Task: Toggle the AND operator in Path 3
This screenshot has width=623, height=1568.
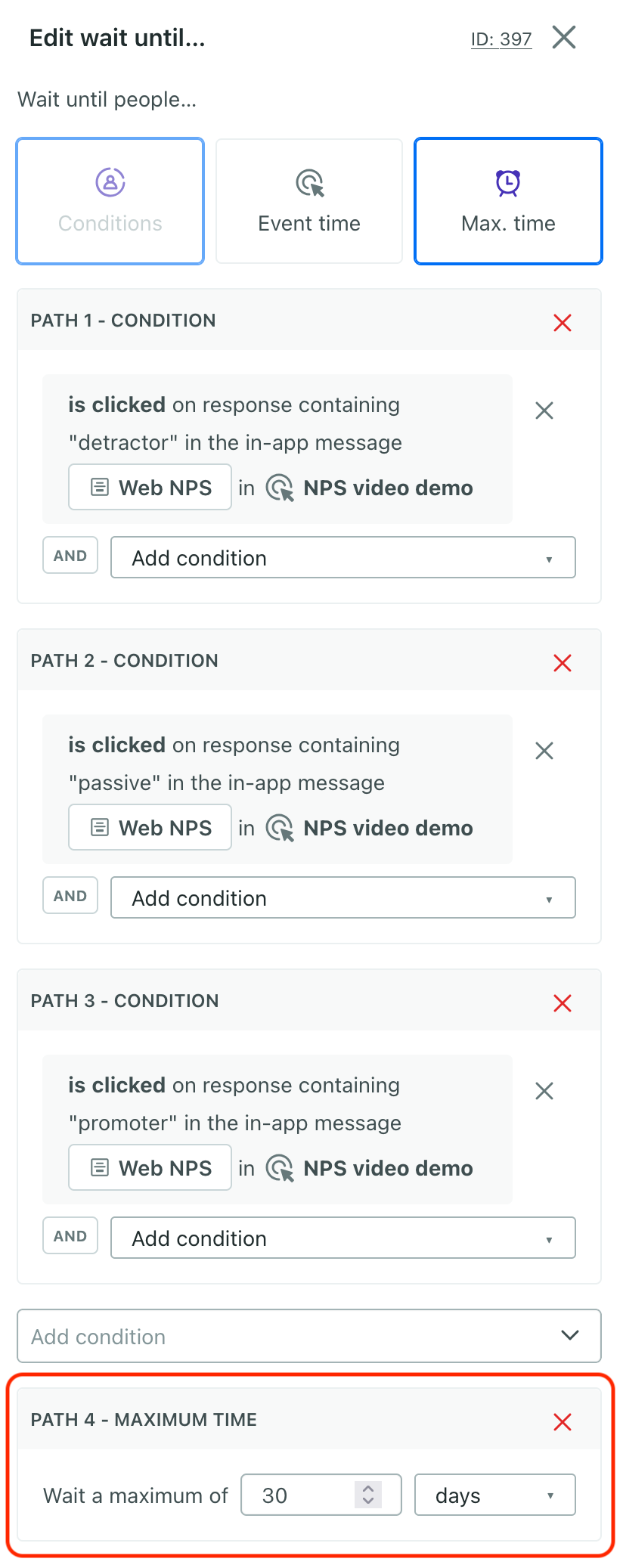Action: tap(70, 1236)
